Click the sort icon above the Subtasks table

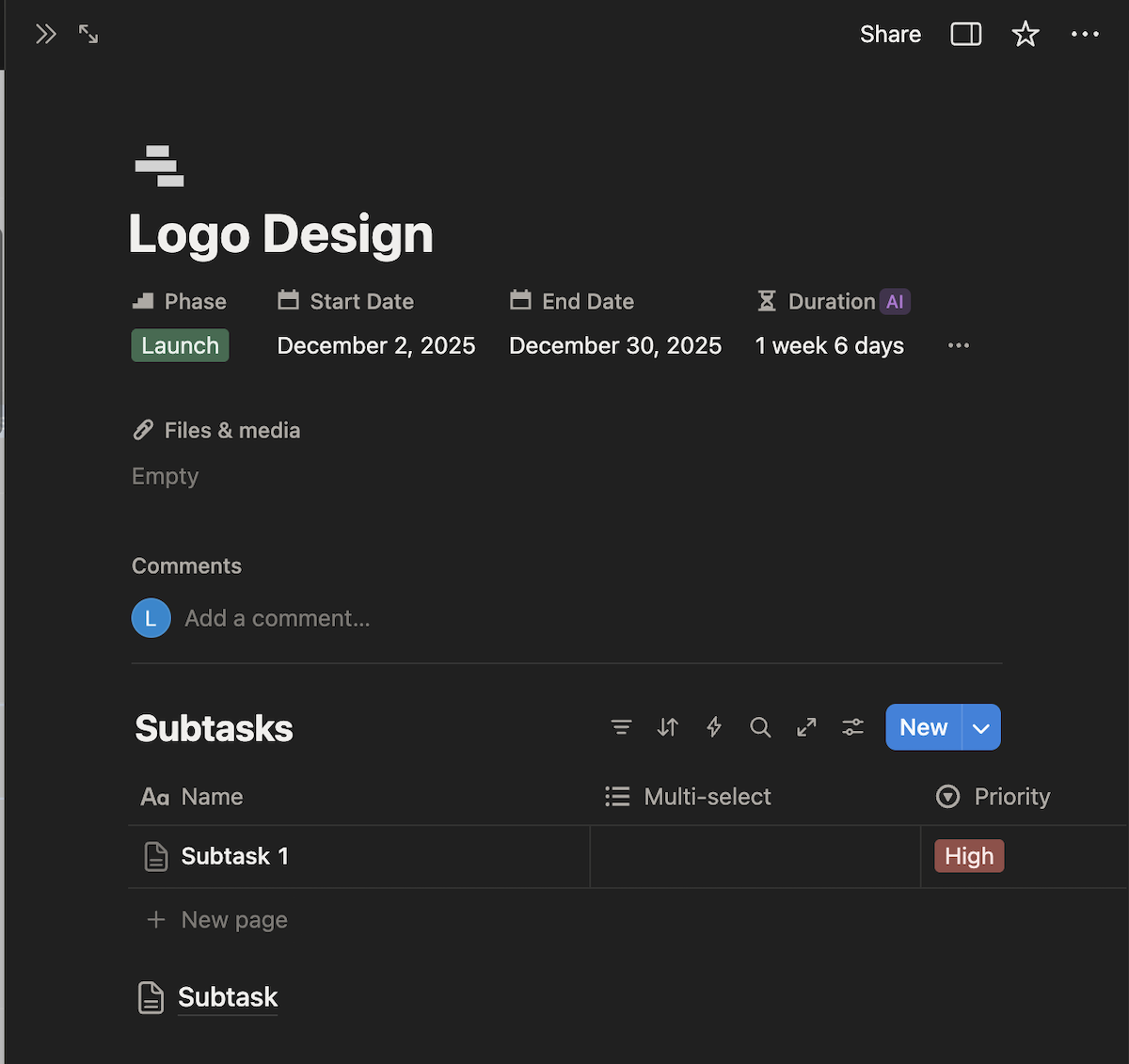click(x=667, y=727)
